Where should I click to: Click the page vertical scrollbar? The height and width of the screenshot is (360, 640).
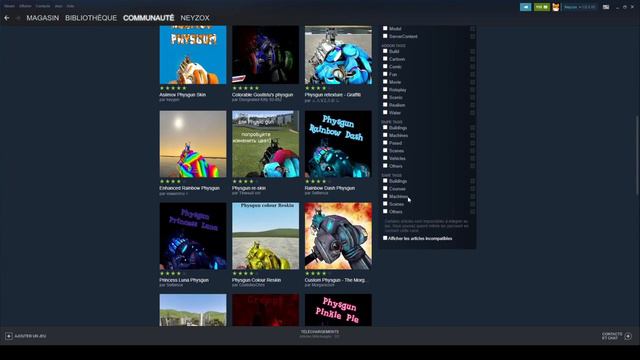click(637, 156)
